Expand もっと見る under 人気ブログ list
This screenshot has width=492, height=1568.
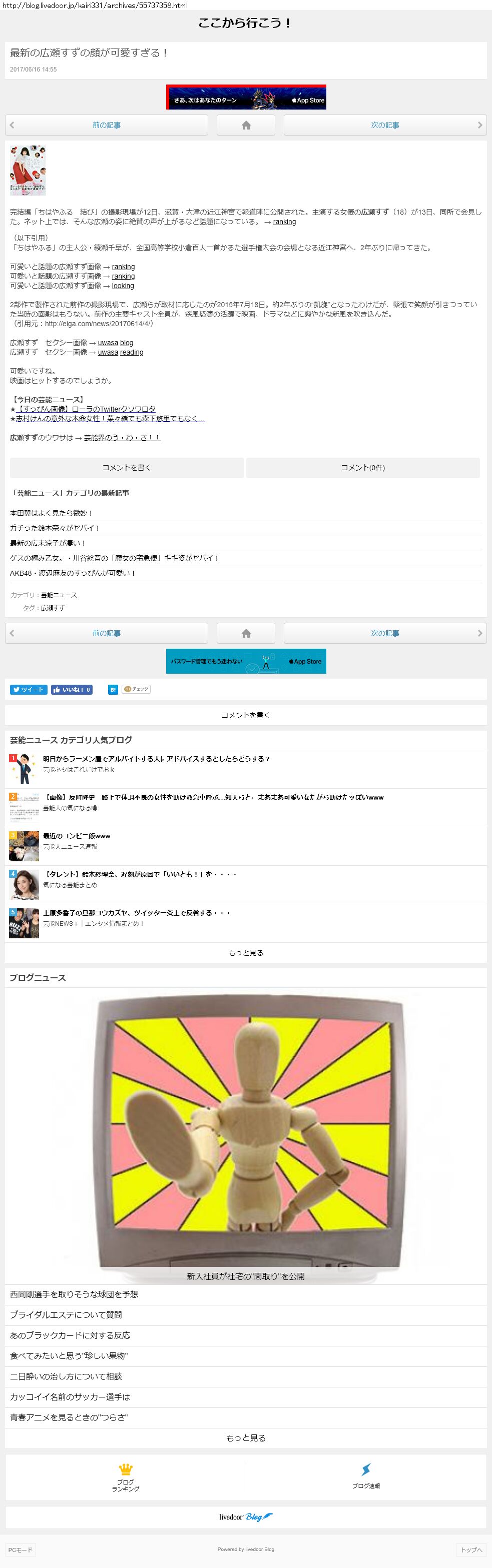246,953
